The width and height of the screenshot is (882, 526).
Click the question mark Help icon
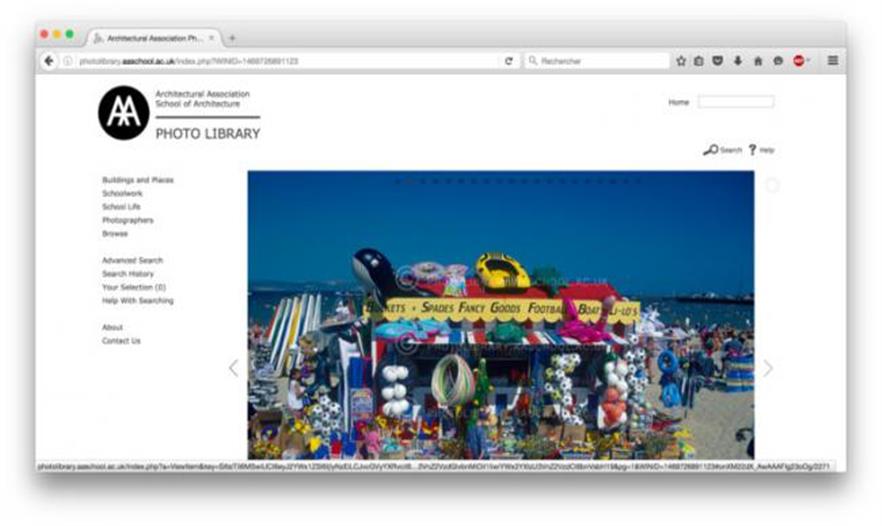[752, 150]
